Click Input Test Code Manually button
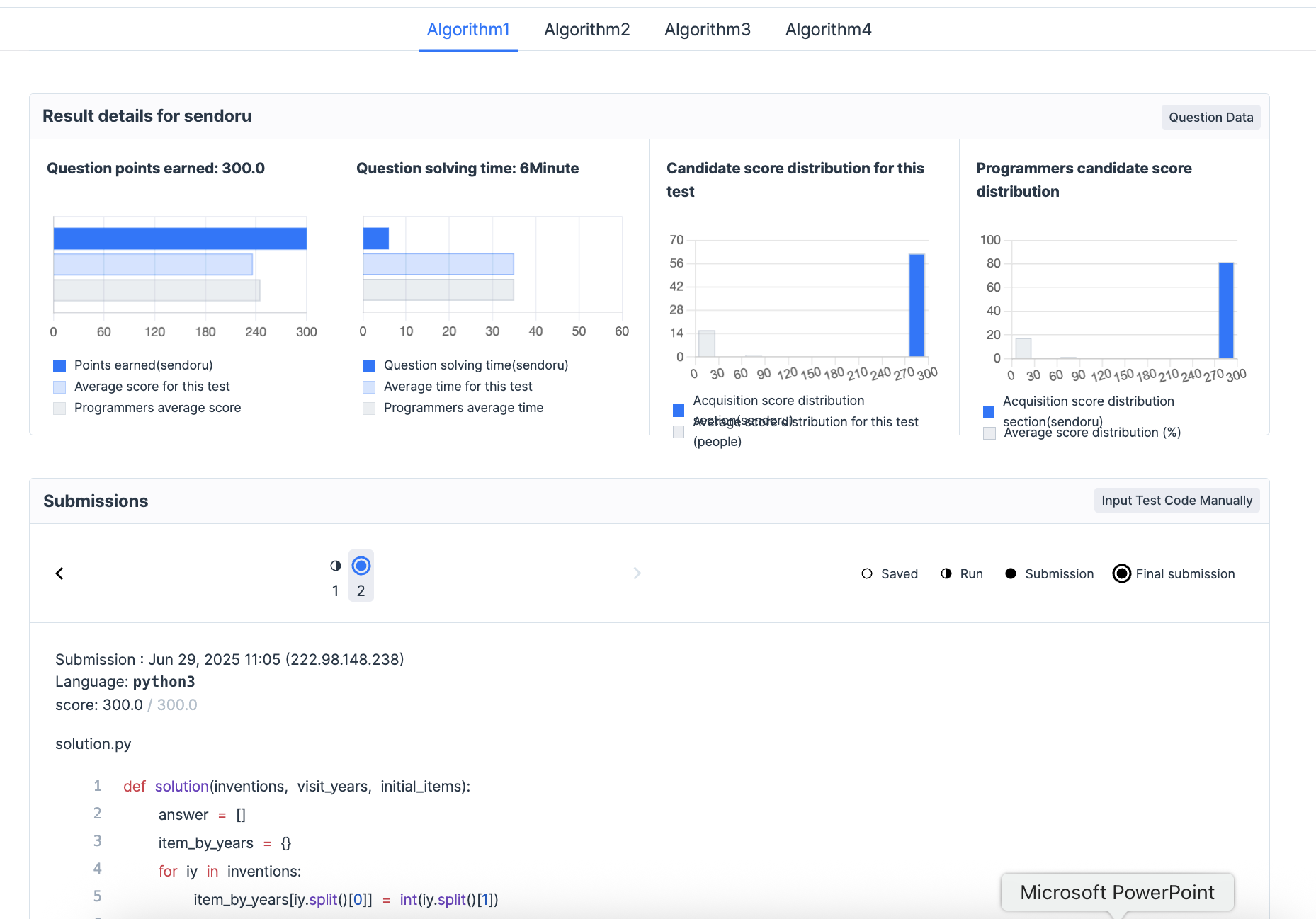 [x=1176, y=501]
